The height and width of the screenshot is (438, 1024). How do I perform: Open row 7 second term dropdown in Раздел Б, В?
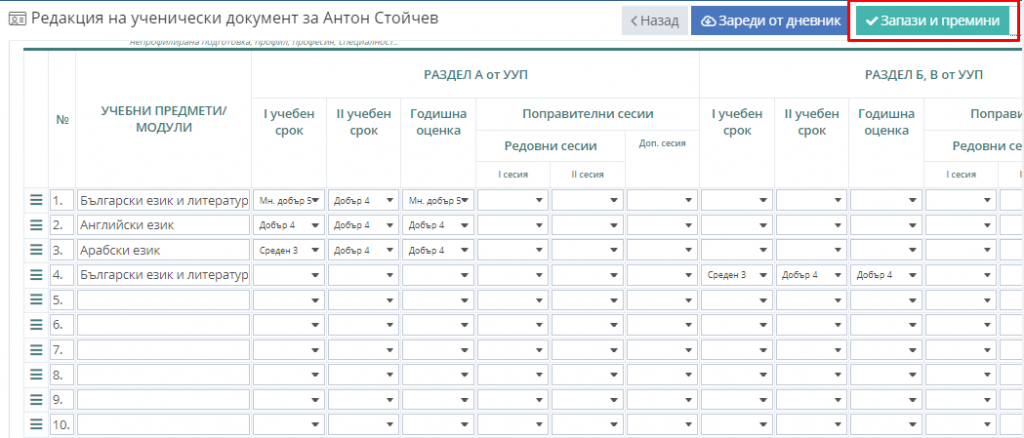812,350
